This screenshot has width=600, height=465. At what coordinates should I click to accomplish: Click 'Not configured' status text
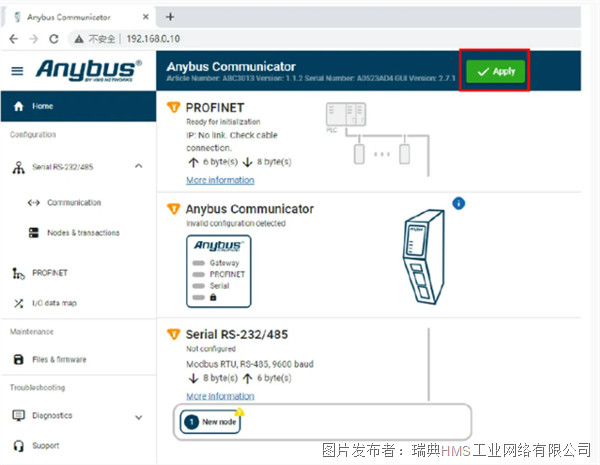pyautogui.click(x=211, y=349)
